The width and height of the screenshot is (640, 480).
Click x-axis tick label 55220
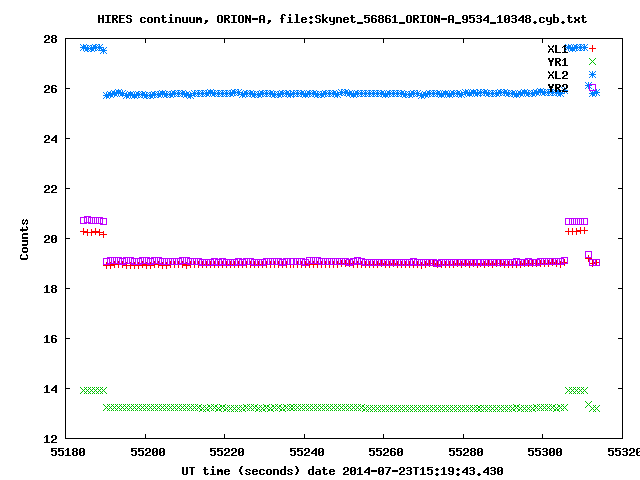coord(227,452)
